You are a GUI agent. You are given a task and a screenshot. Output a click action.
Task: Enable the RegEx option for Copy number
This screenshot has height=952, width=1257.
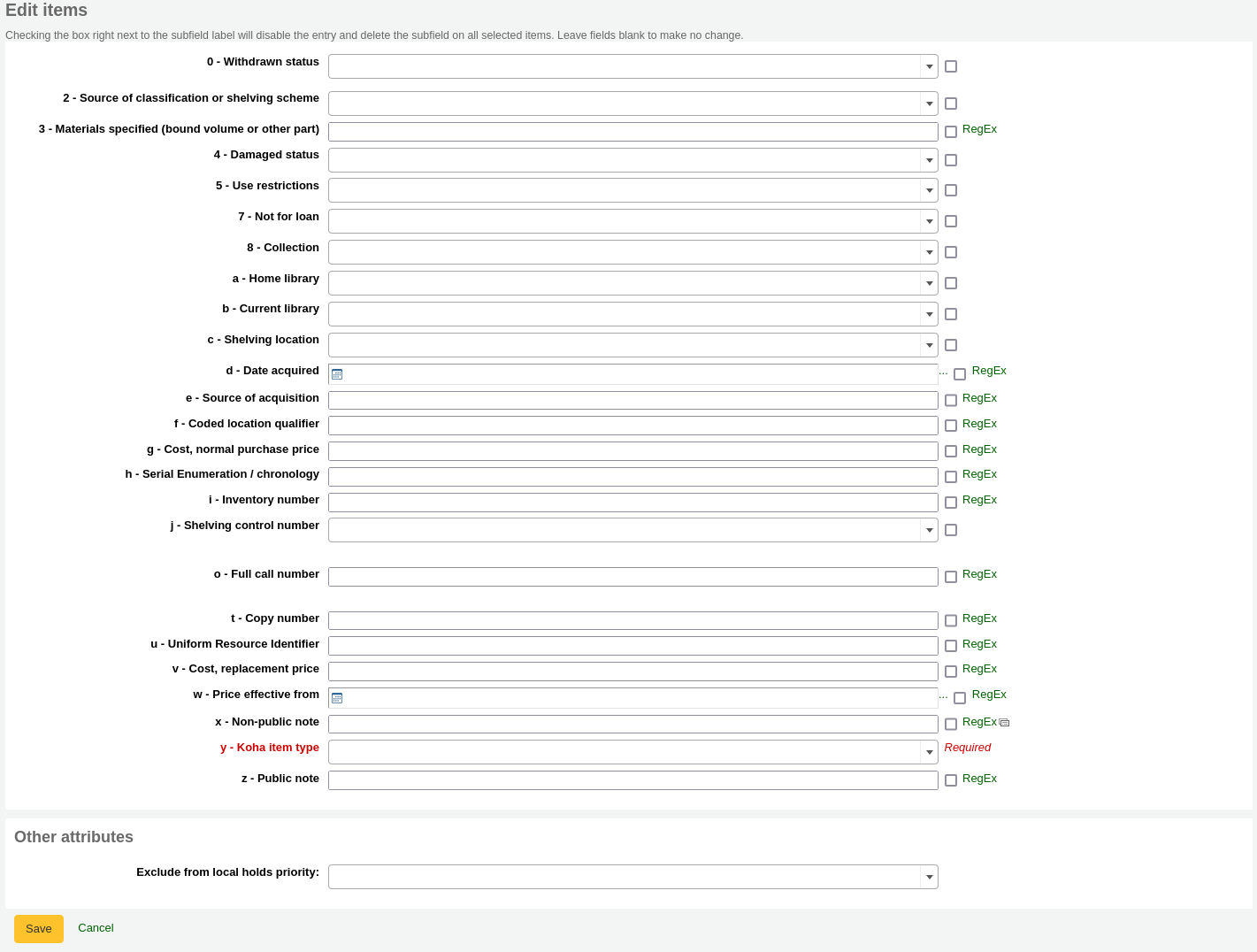(x=951, y=620)
